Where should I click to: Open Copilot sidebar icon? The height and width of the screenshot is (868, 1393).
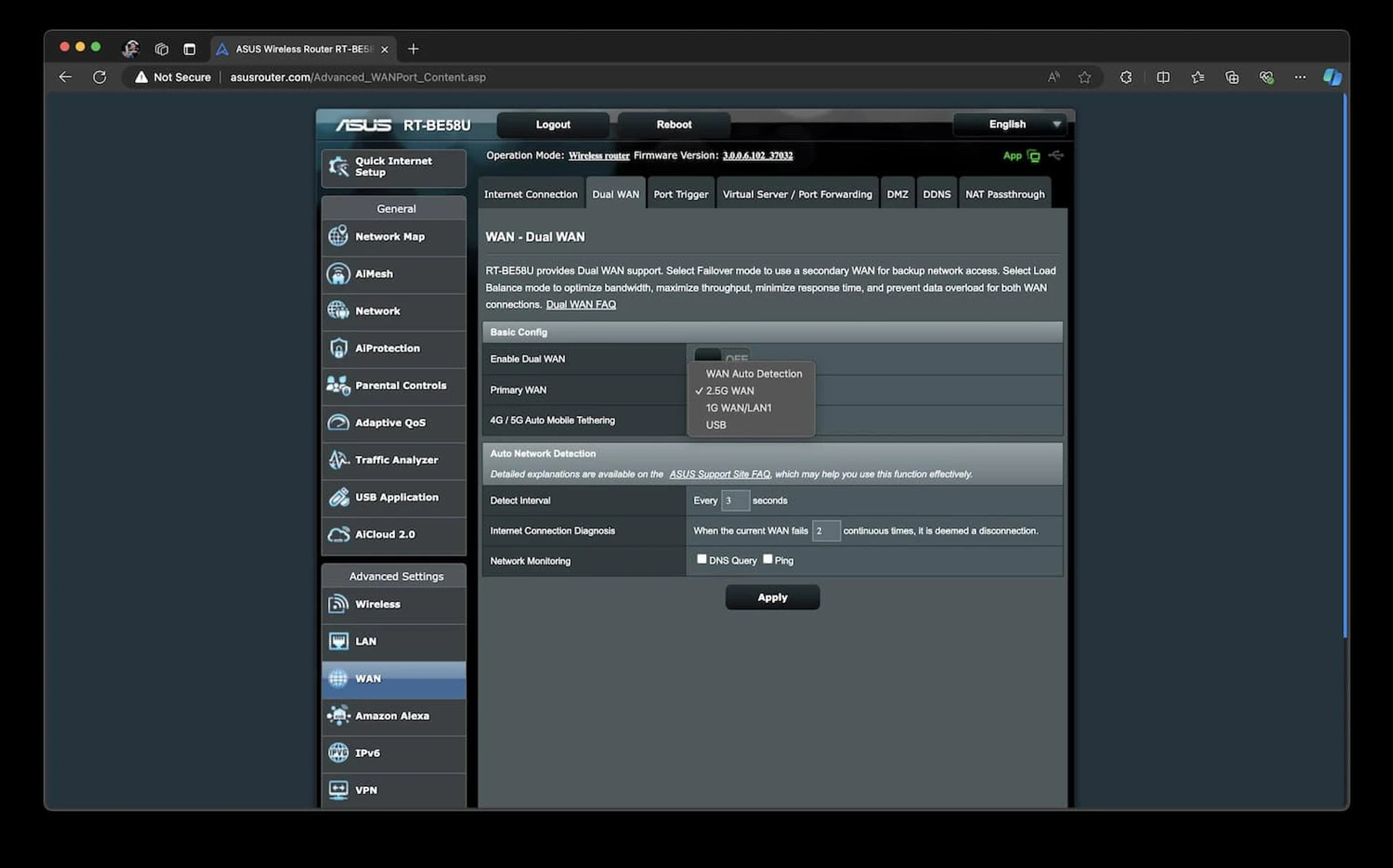coord(1332,77)
